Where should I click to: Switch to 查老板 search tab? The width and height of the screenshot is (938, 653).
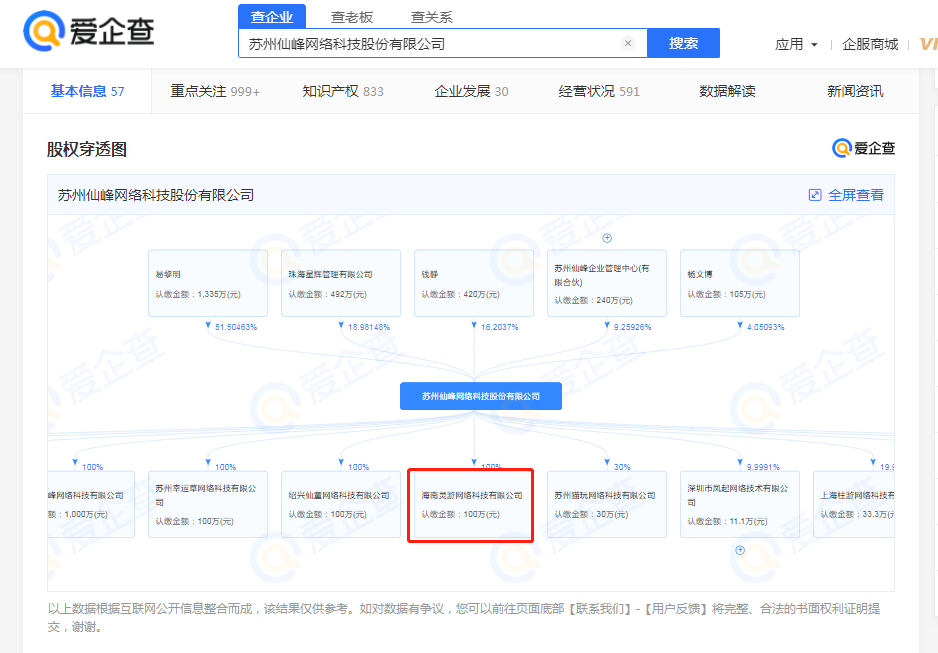coord(351,17)
